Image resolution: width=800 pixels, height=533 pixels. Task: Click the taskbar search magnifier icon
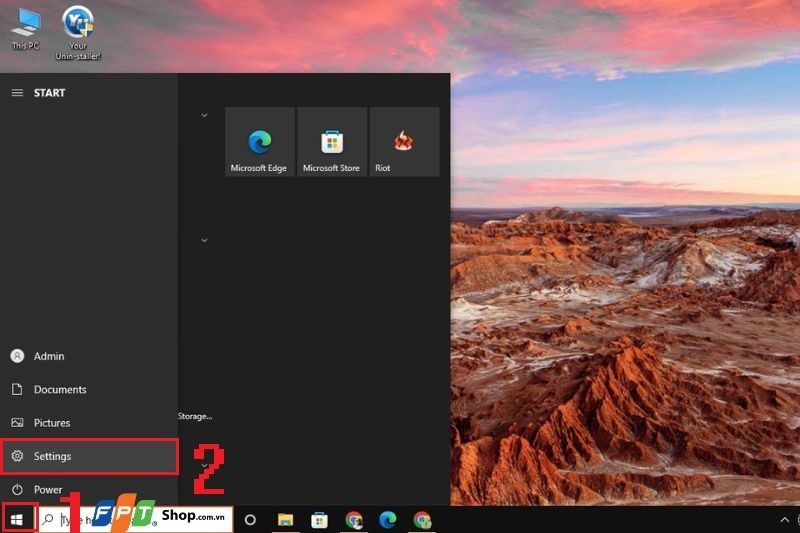click(x=48, y=520)
